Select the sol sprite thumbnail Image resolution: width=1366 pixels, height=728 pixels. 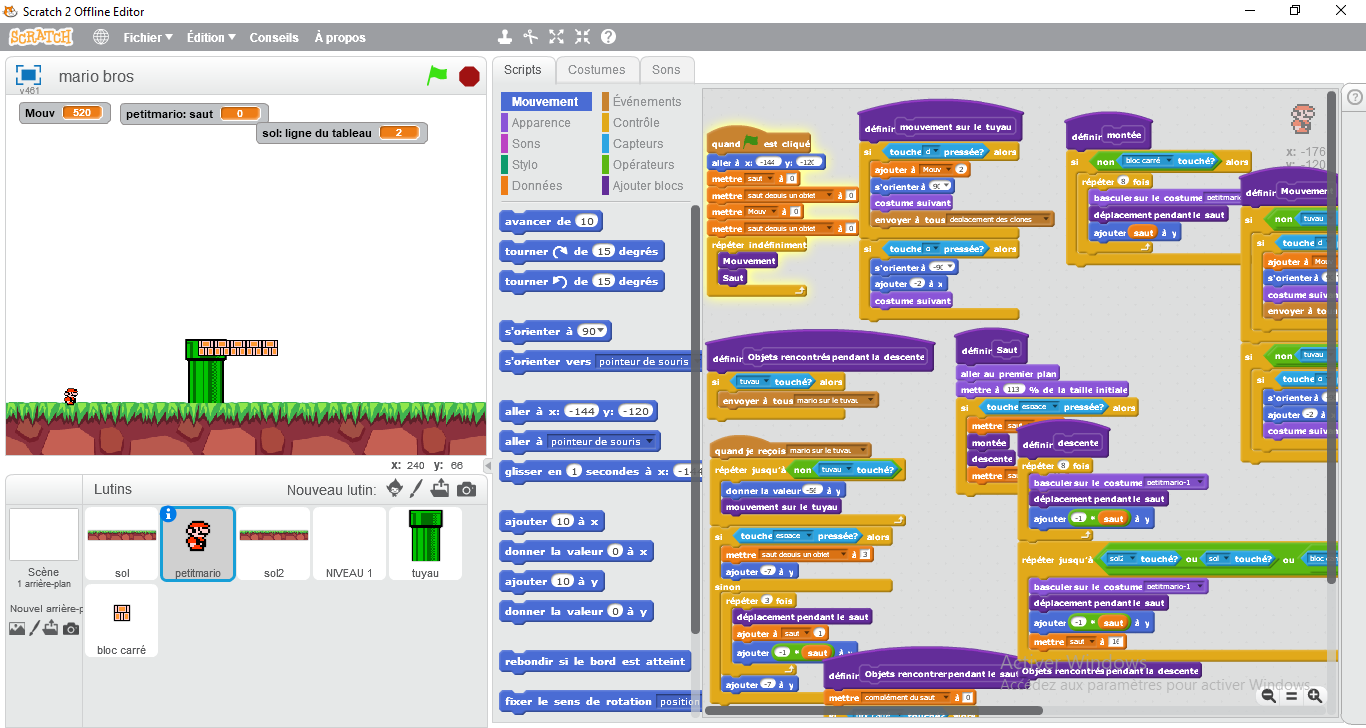(x=122, y=544)
